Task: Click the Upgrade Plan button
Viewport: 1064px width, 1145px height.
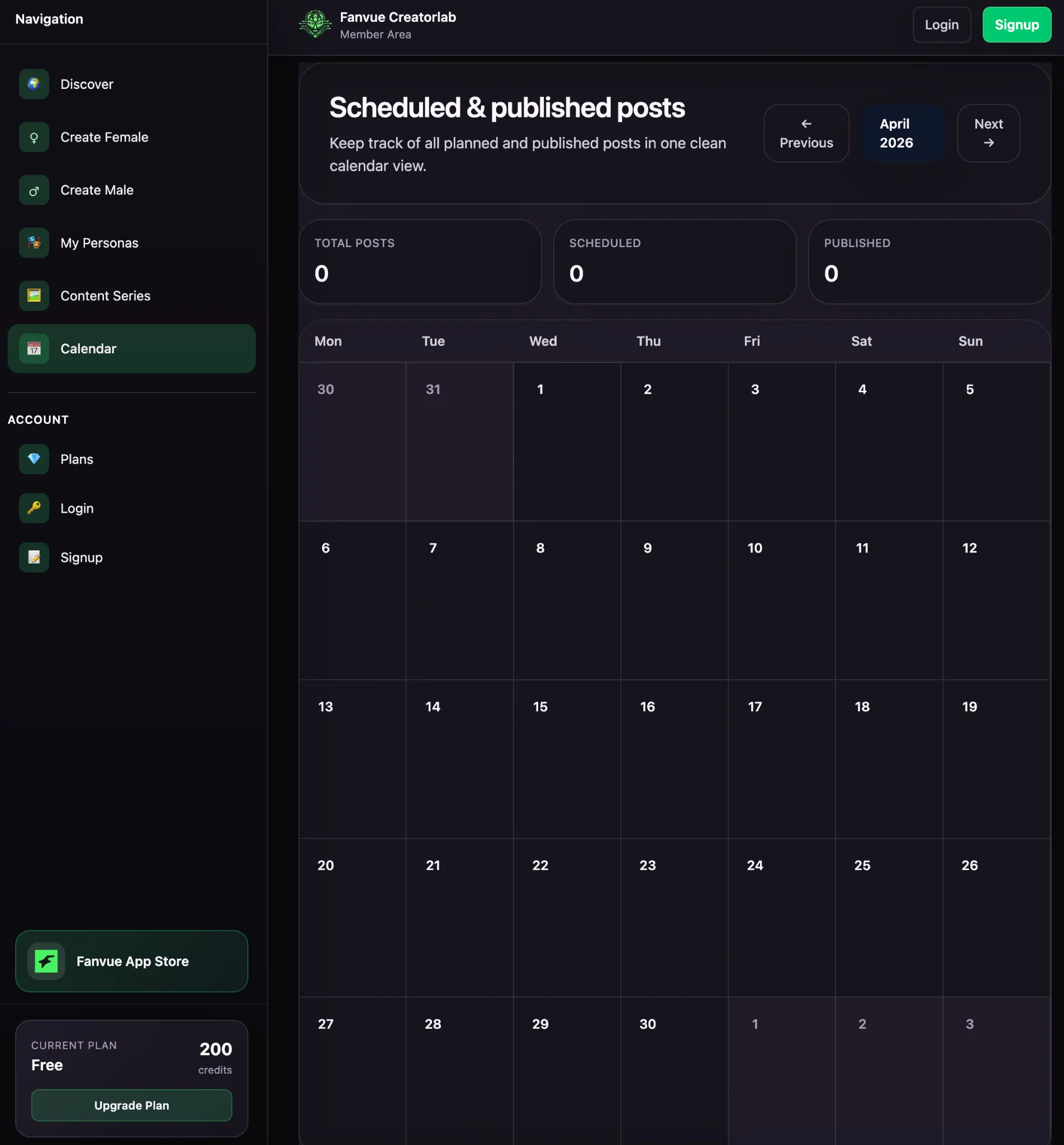Action: tap(131, 1105)
